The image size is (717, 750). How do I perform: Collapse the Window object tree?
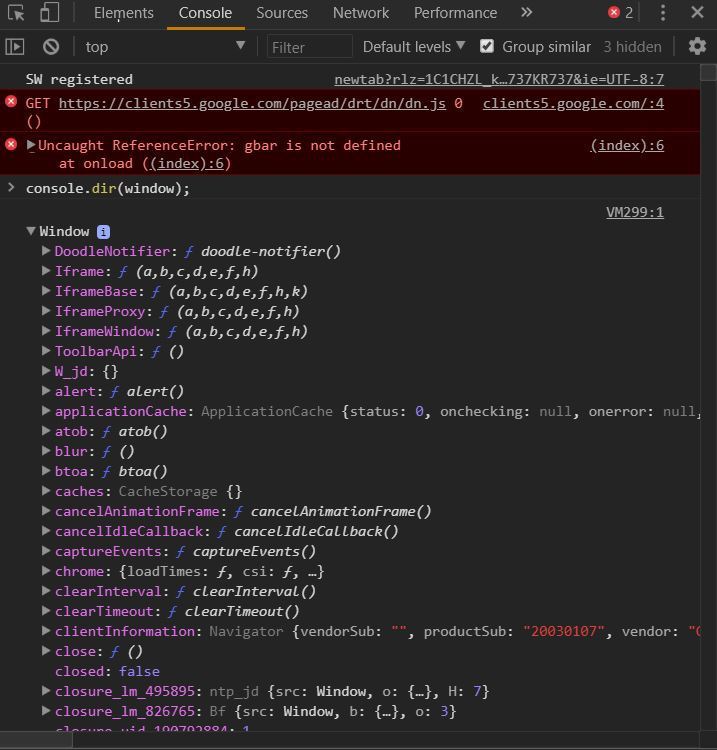(31, 231)
